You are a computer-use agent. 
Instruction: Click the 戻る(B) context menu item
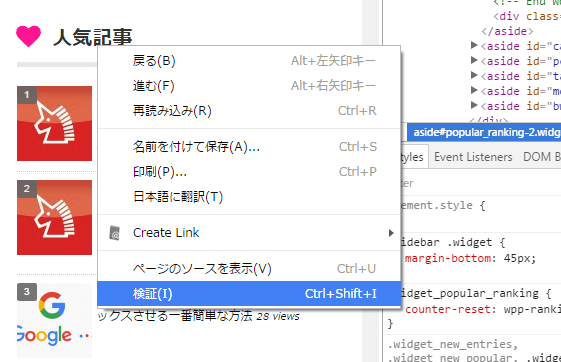tap(249, 61)
